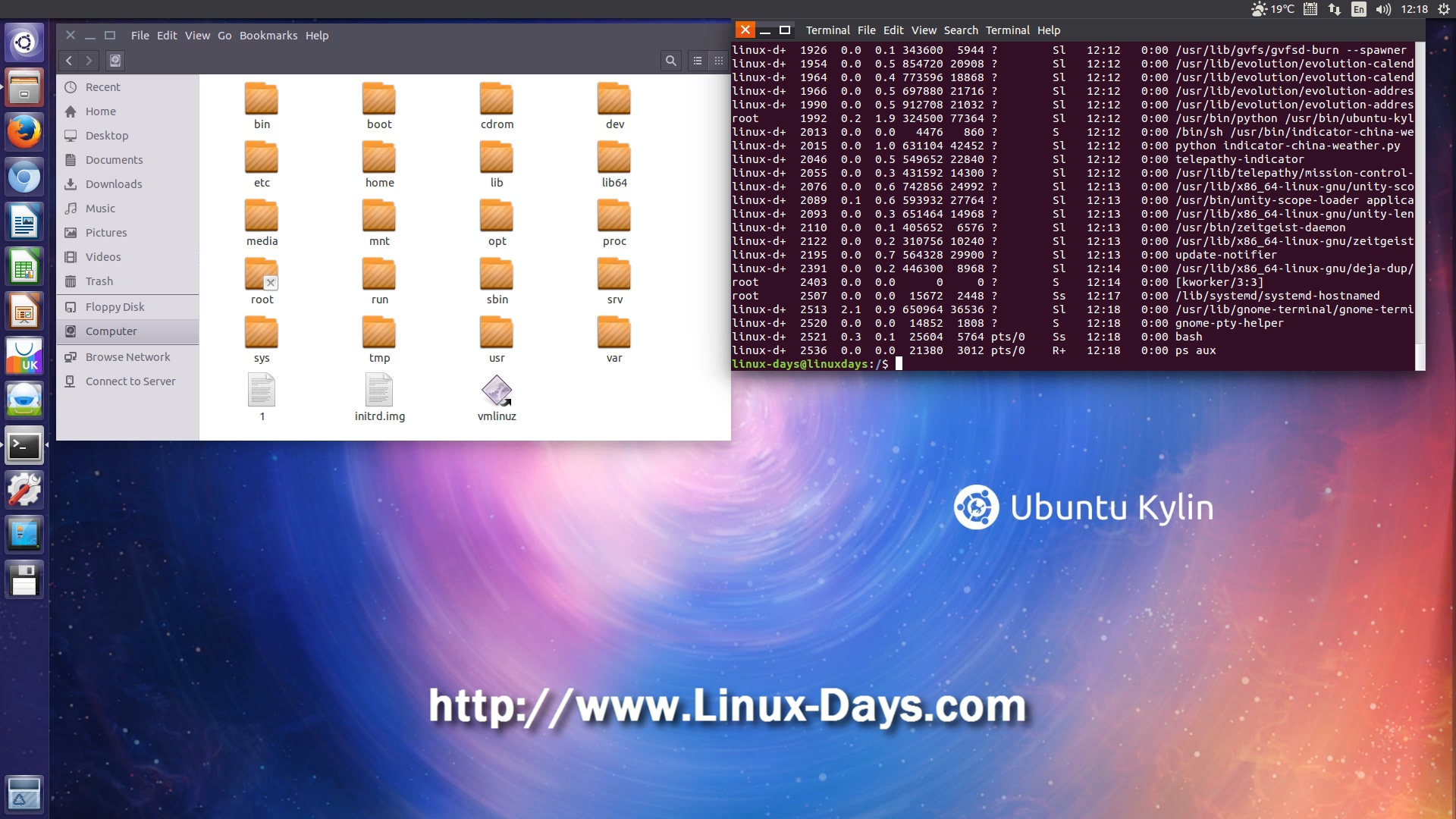This screenshot has height=819, width=1456.
Task: Open the Ubuntu Kylin Software Center dock icon
Action: click(x=24, y=356)
